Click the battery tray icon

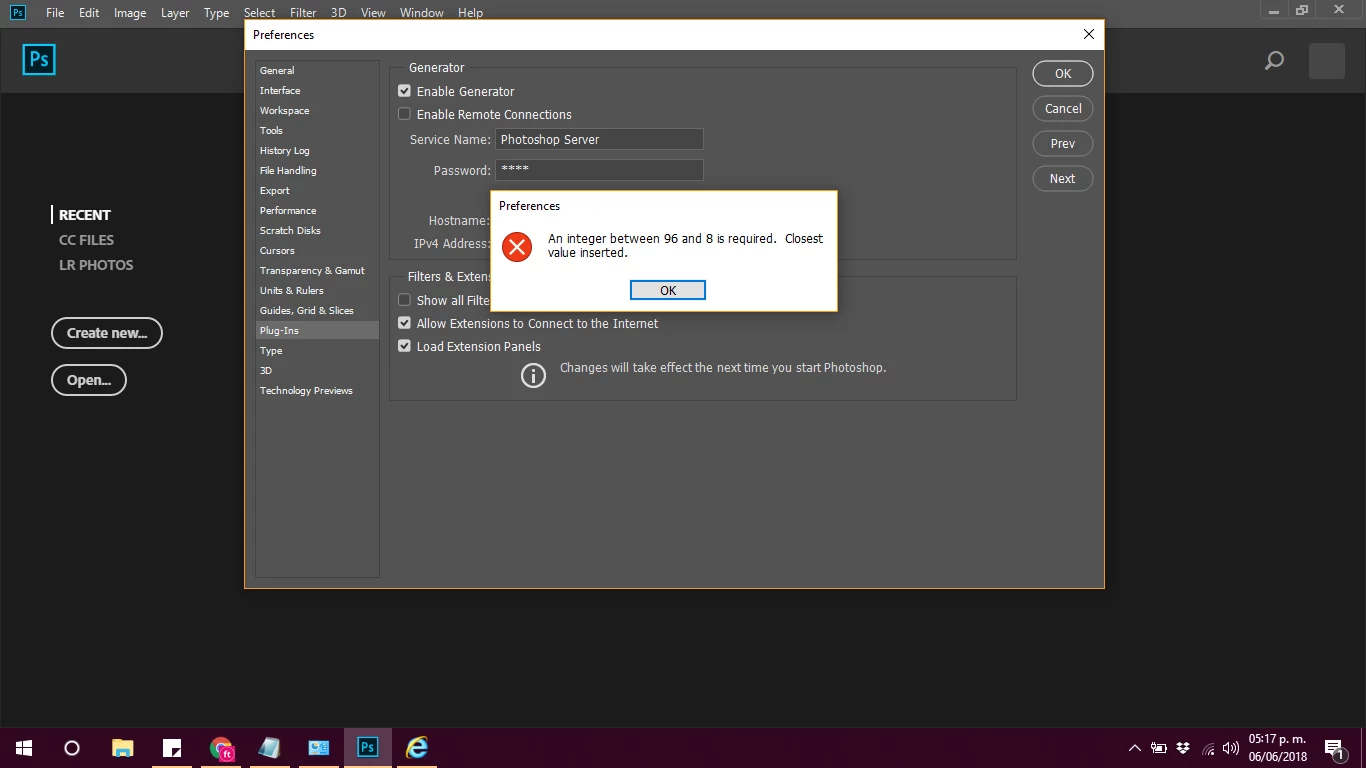tap(1159, 748)
